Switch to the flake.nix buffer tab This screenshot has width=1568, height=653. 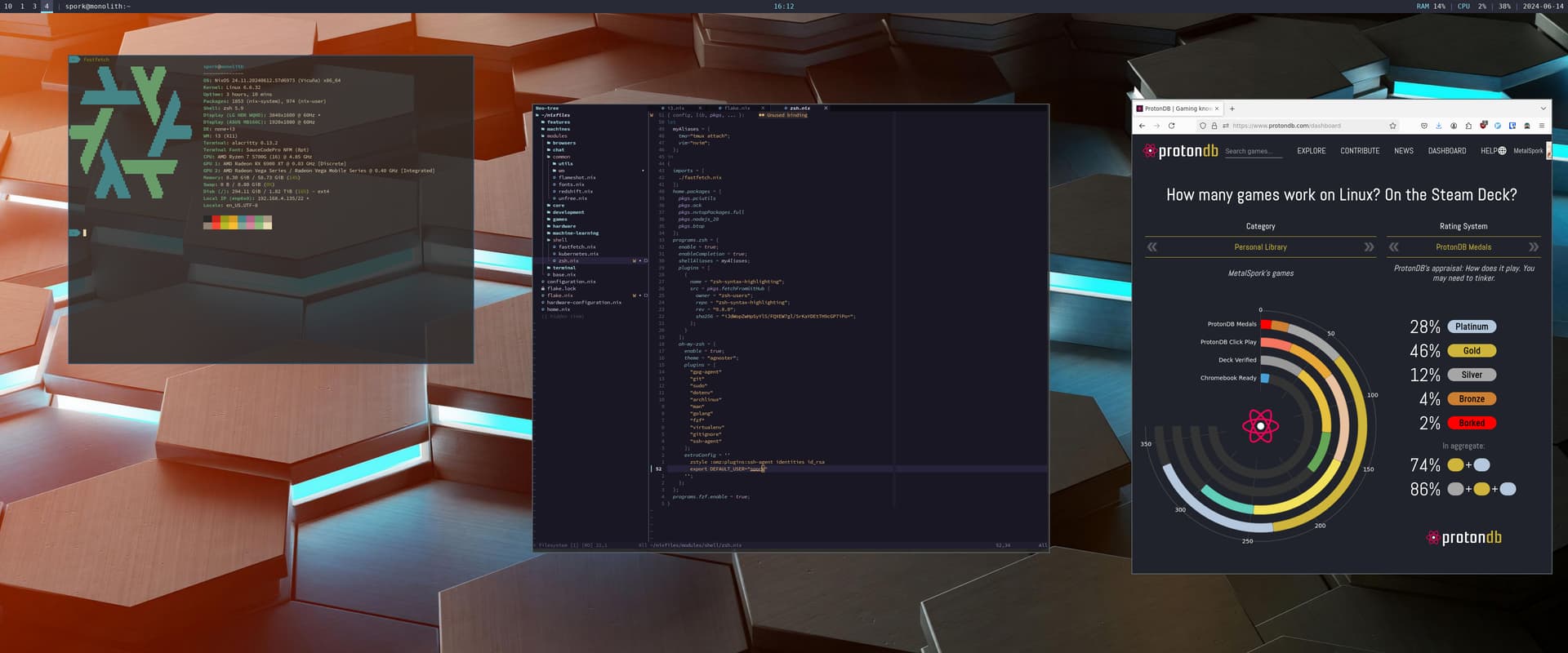click(737, 108)
